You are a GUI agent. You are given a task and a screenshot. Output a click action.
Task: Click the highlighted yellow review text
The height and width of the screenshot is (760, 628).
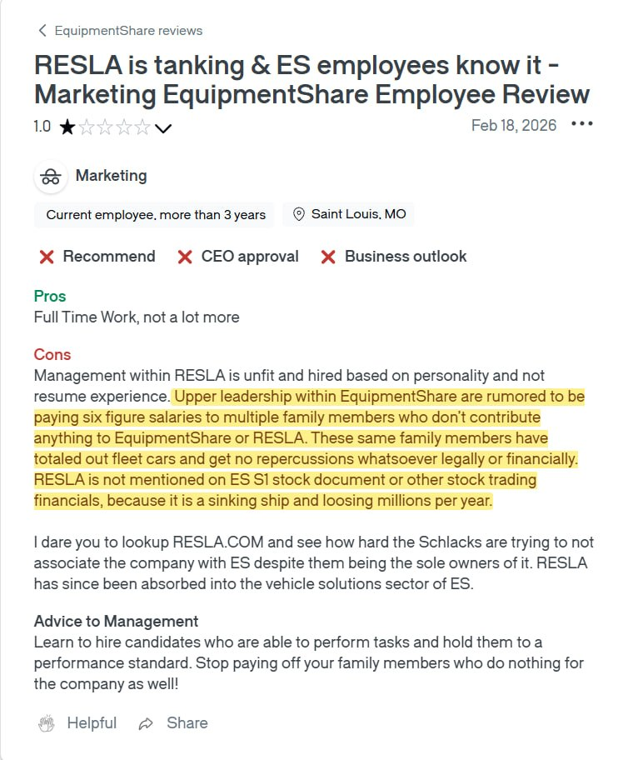pyautogui.click(x=309, y=448)
